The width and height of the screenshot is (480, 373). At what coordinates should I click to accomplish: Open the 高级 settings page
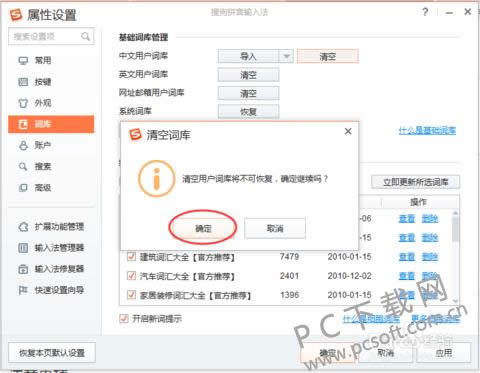coord(43,188)
